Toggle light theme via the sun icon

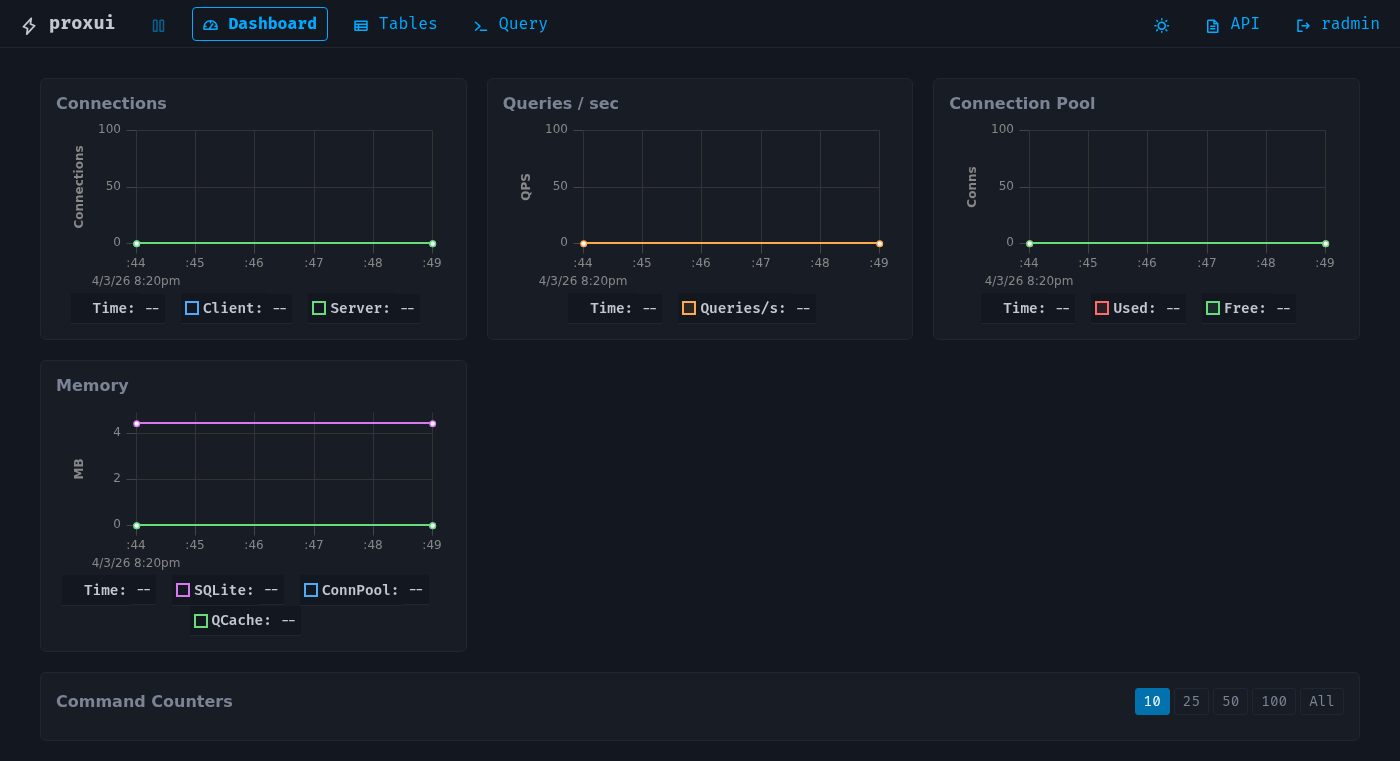pyautogui.click(x=1161, y=25)
